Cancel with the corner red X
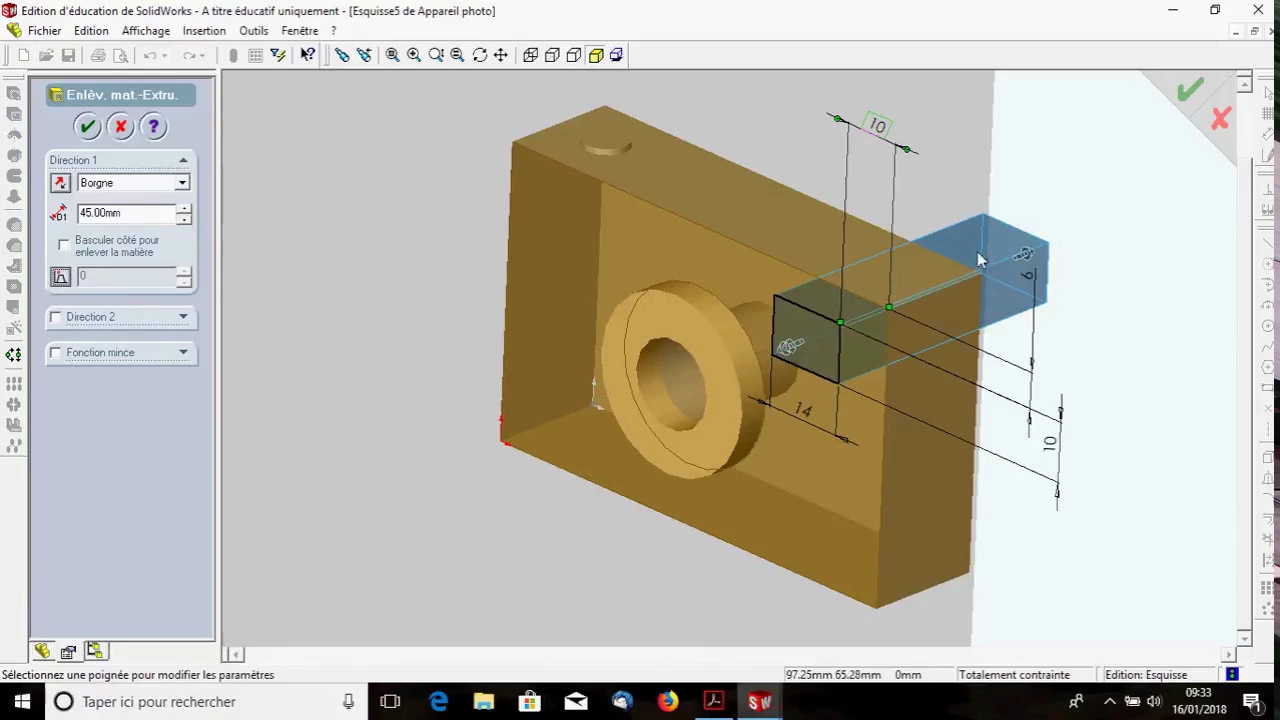 (x=1220, y=120)
